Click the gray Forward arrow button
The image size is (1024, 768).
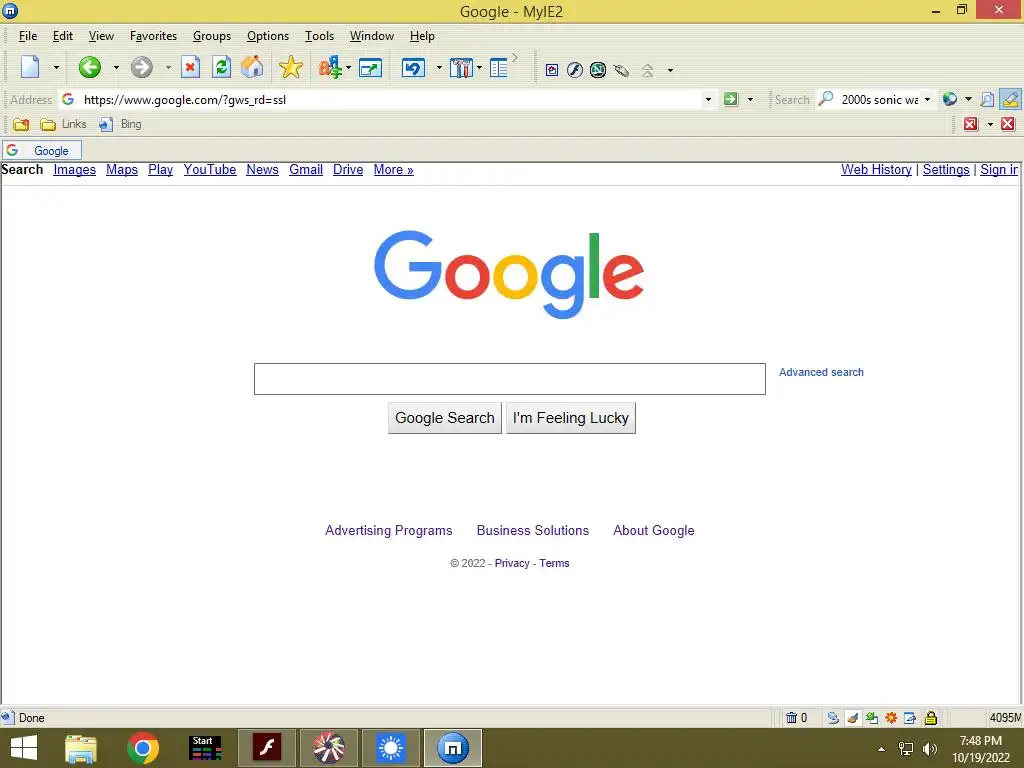click(141, 67)
